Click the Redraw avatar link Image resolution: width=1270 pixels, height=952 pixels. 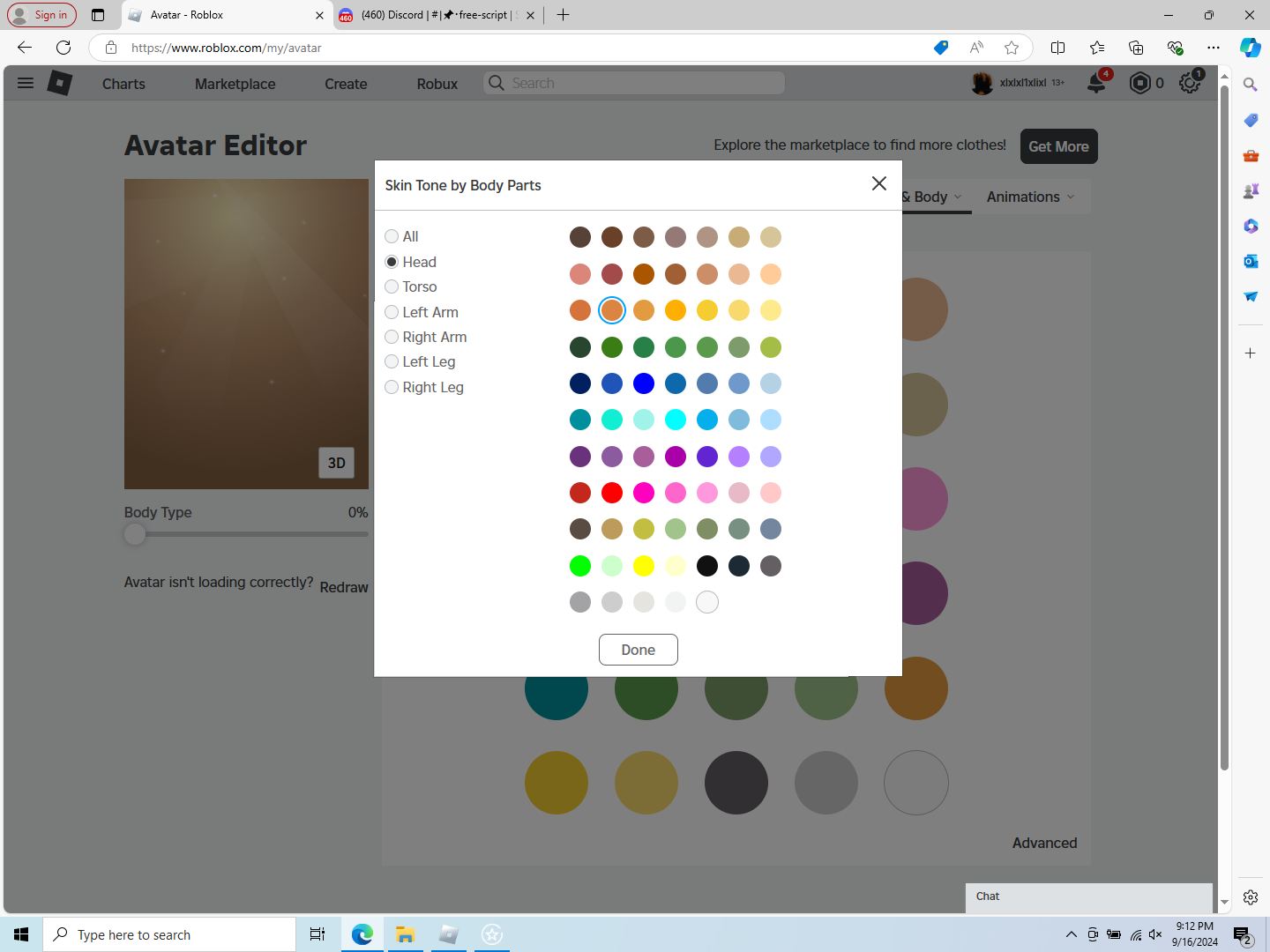344,587
